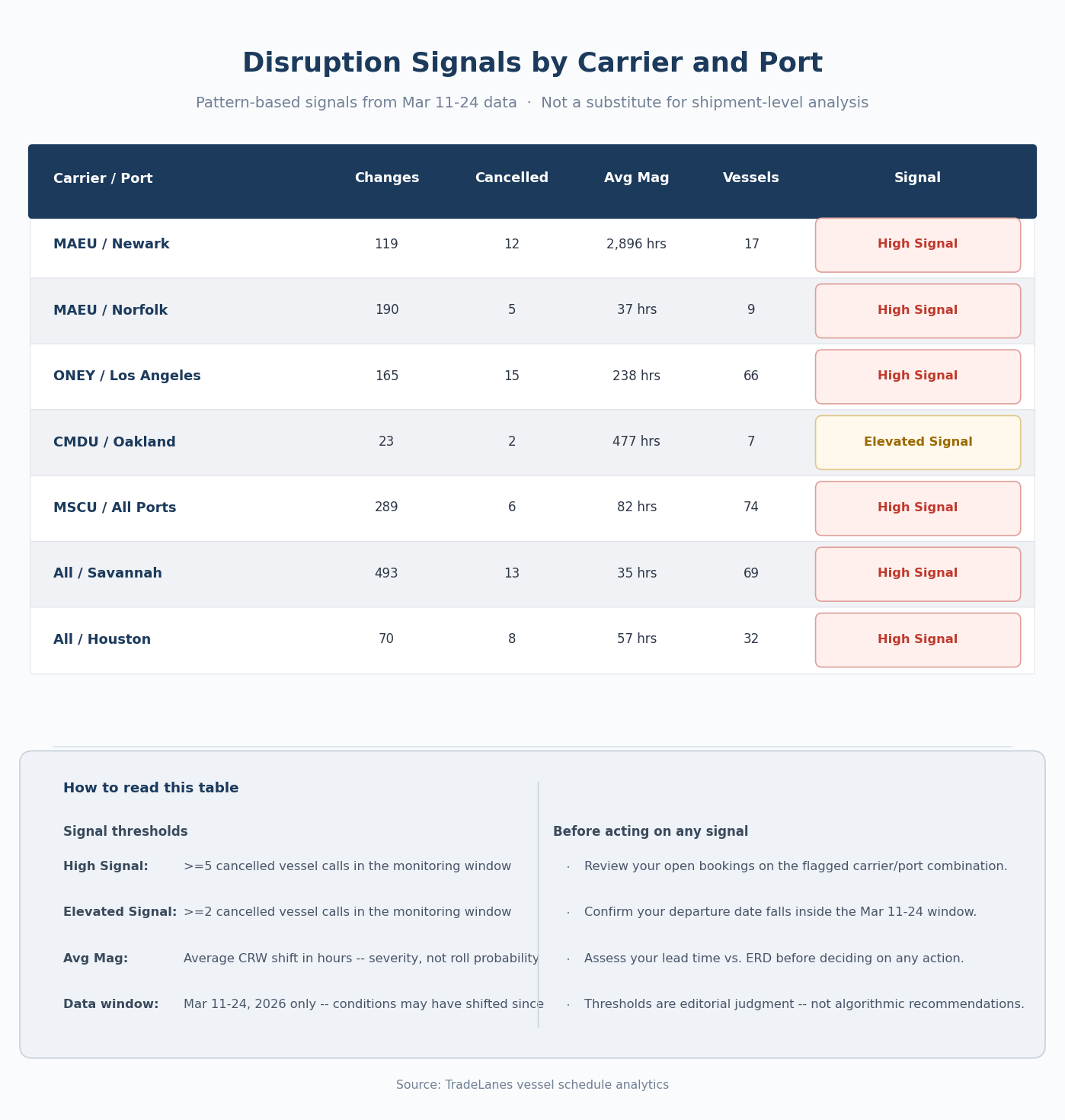
Task: Select the MSCU / All Ports row label
Action: pyautogui.click(x=114, y=508)
